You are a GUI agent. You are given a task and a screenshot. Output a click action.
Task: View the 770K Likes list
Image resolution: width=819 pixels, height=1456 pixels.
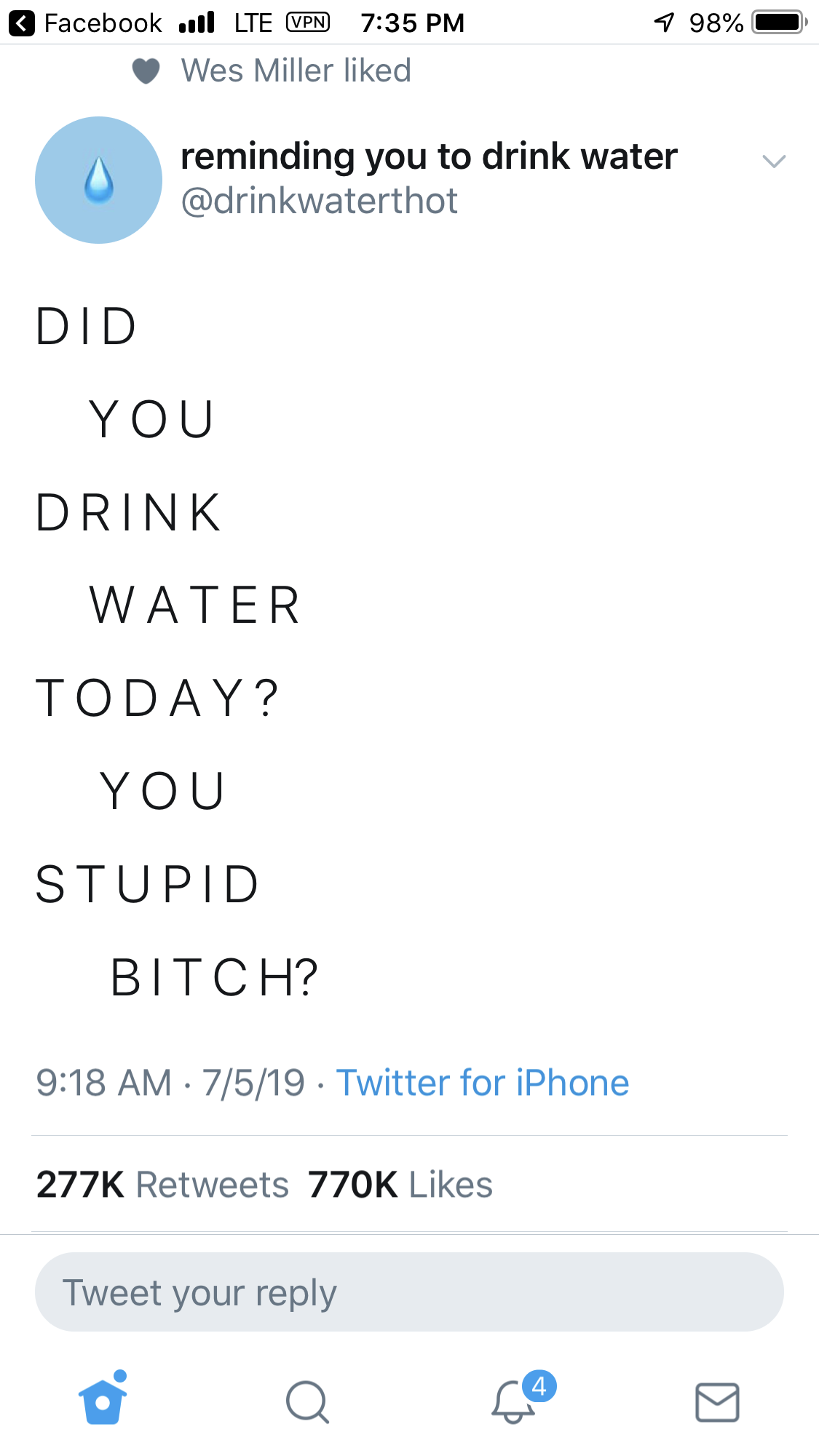[x=400, y=1185]
